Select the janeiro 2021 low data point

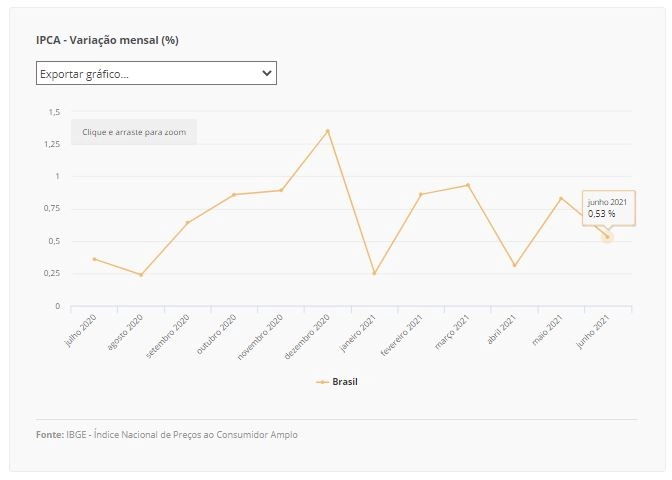pos(374,273)
